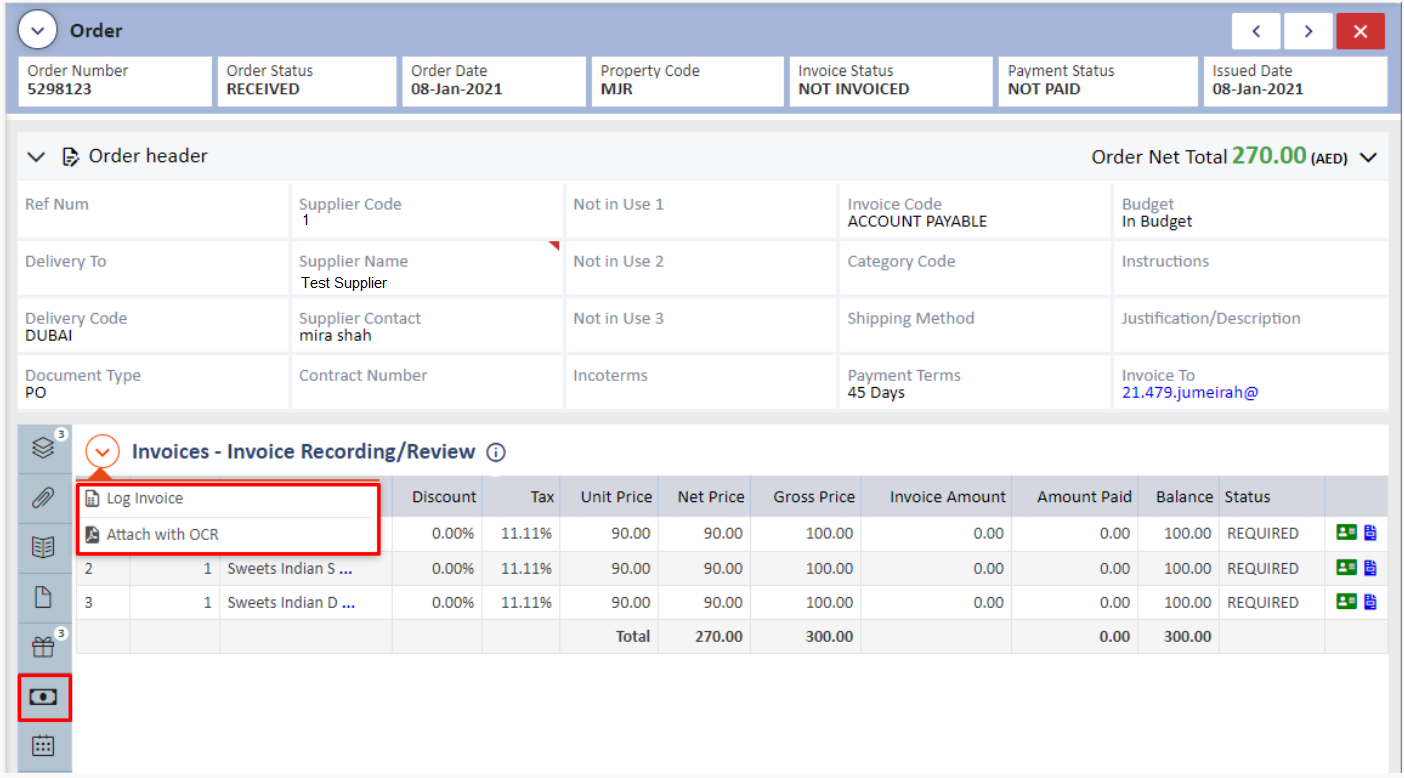Click the Ref Num field

point(153,210)
